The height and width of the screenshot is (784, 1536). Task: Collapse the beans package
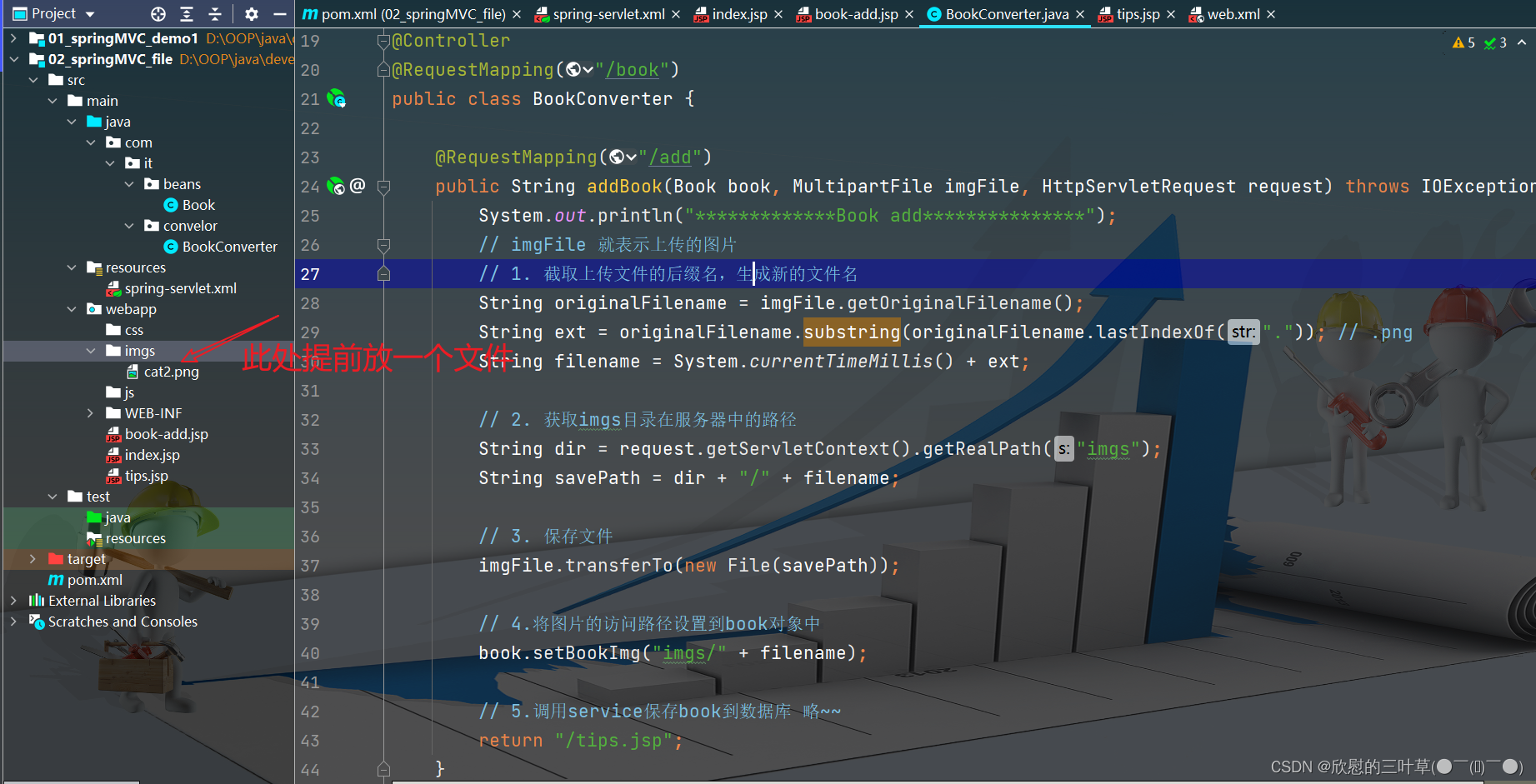(129, 184)
